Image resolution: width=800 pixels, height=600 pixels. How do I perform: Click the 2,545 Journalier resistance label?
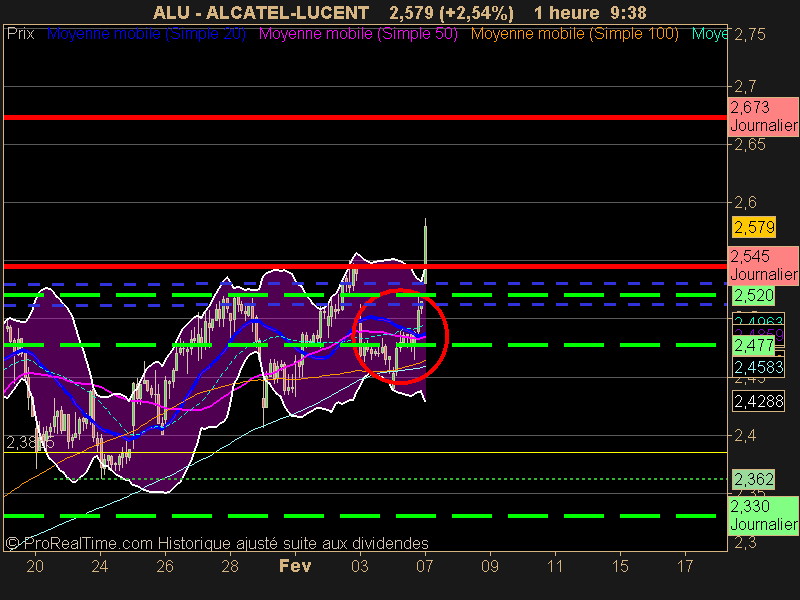[763, 265]
